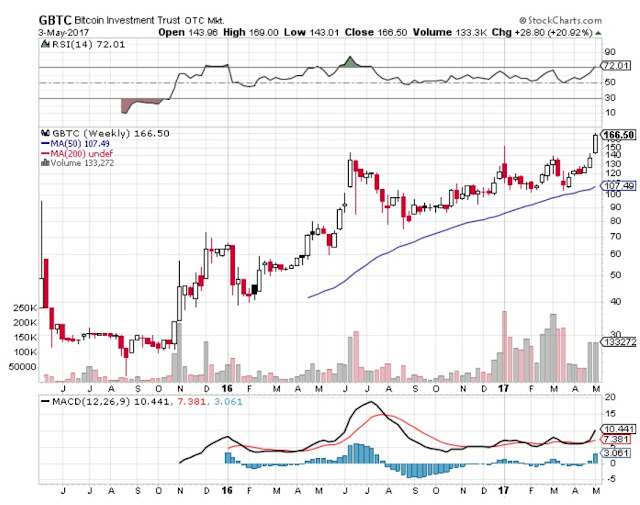Click the Close 166.50 value in header

[x=376, y=32]
